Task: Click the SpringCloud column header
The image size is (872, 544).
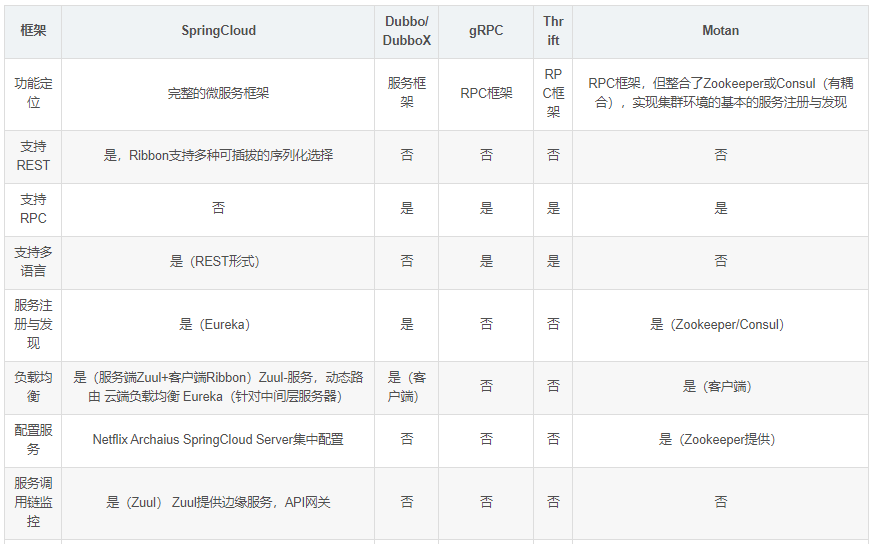Action: 218,31
